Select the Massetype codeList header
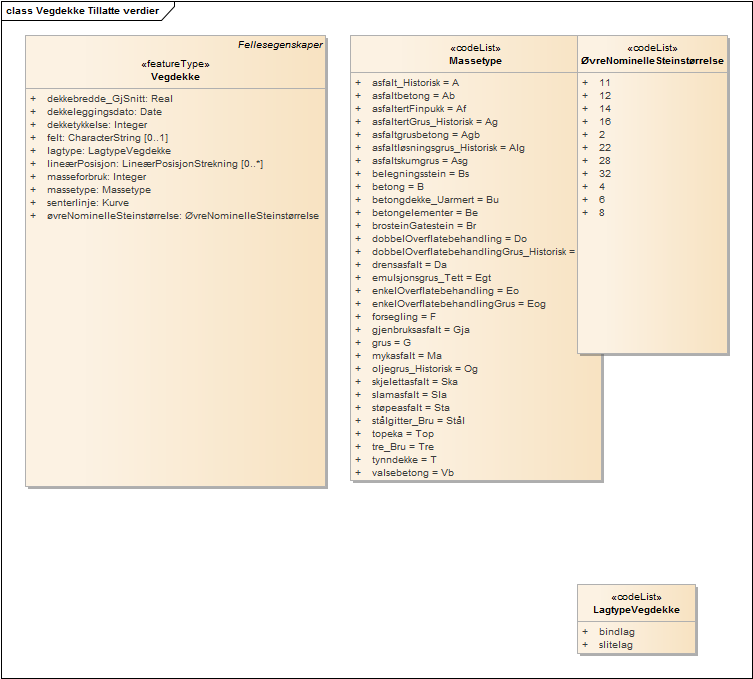Viewport: 753px width, 679px height. click(x=475, y=61)
